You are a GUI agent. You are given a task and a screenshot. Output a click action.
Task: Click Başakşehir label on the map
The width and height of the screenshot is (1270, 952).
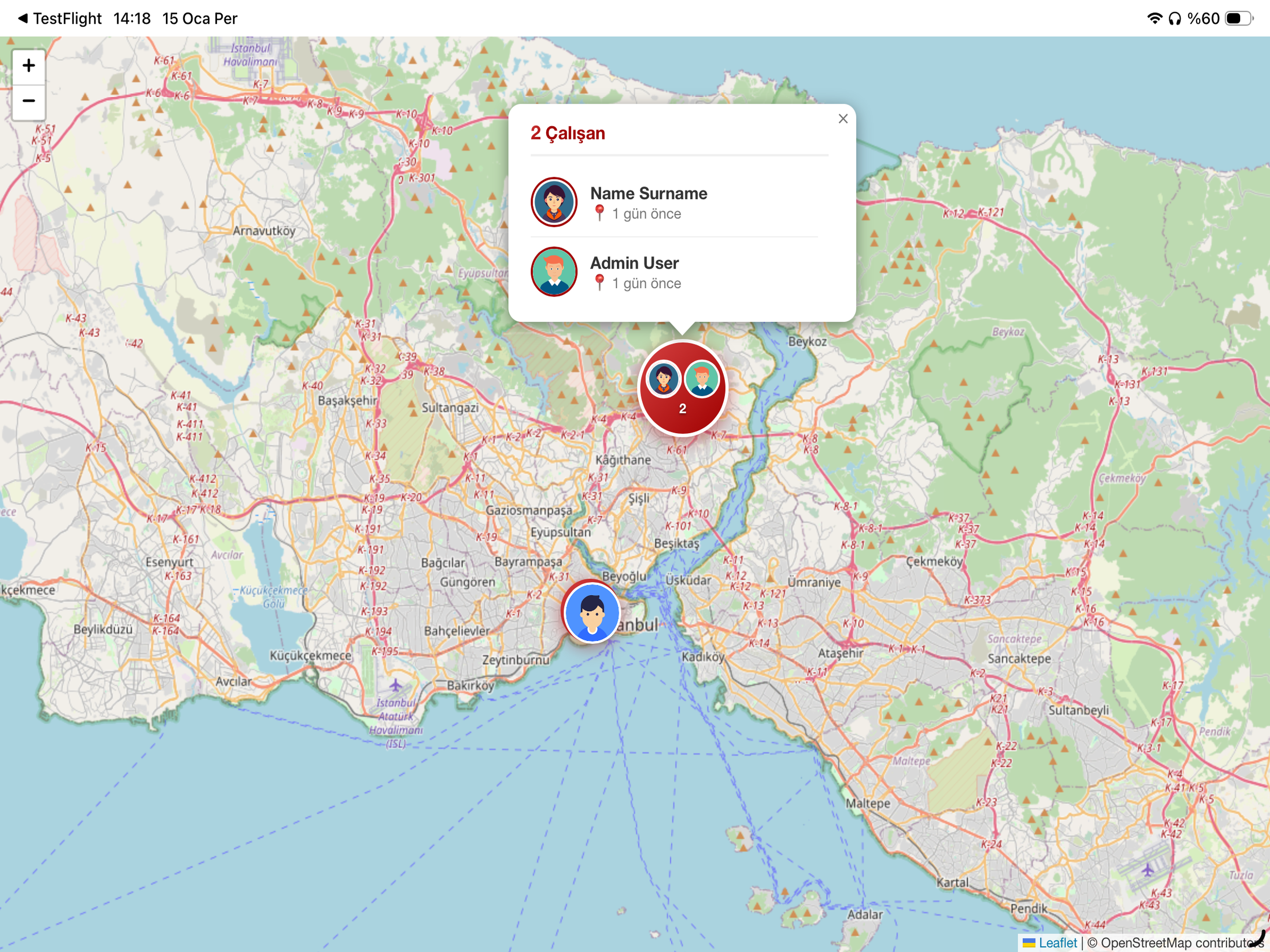347,400
